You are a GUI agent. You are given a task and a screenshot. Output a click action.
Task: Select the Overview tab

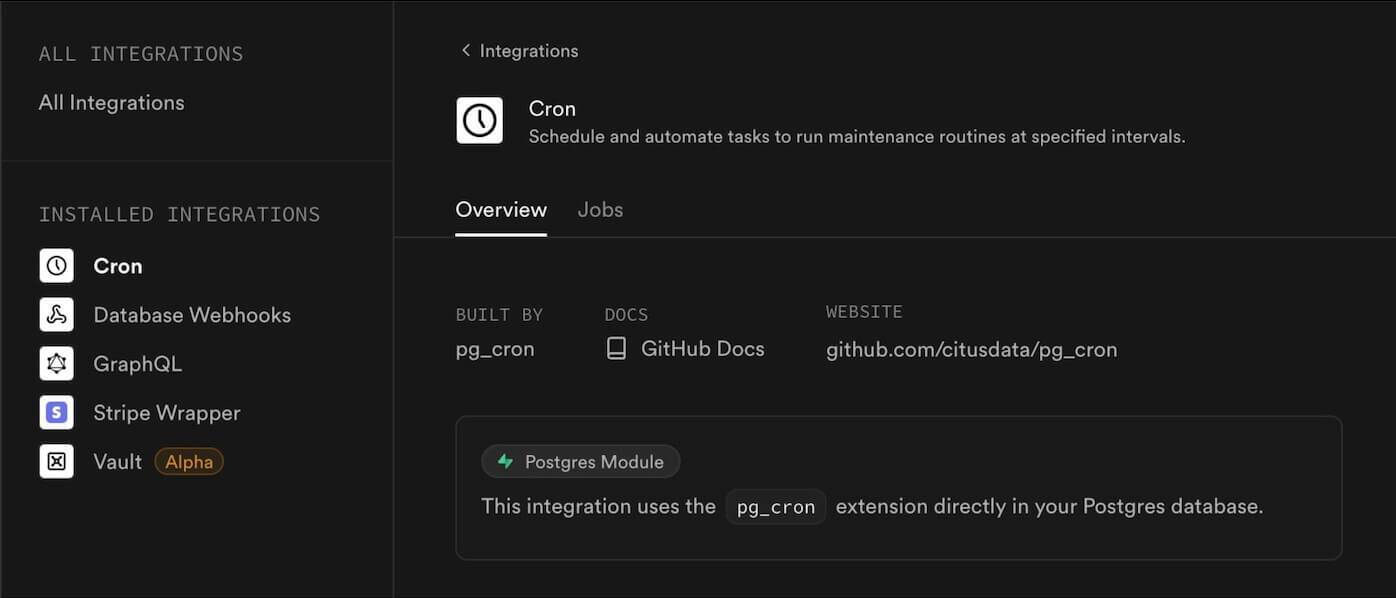[501, 209]
